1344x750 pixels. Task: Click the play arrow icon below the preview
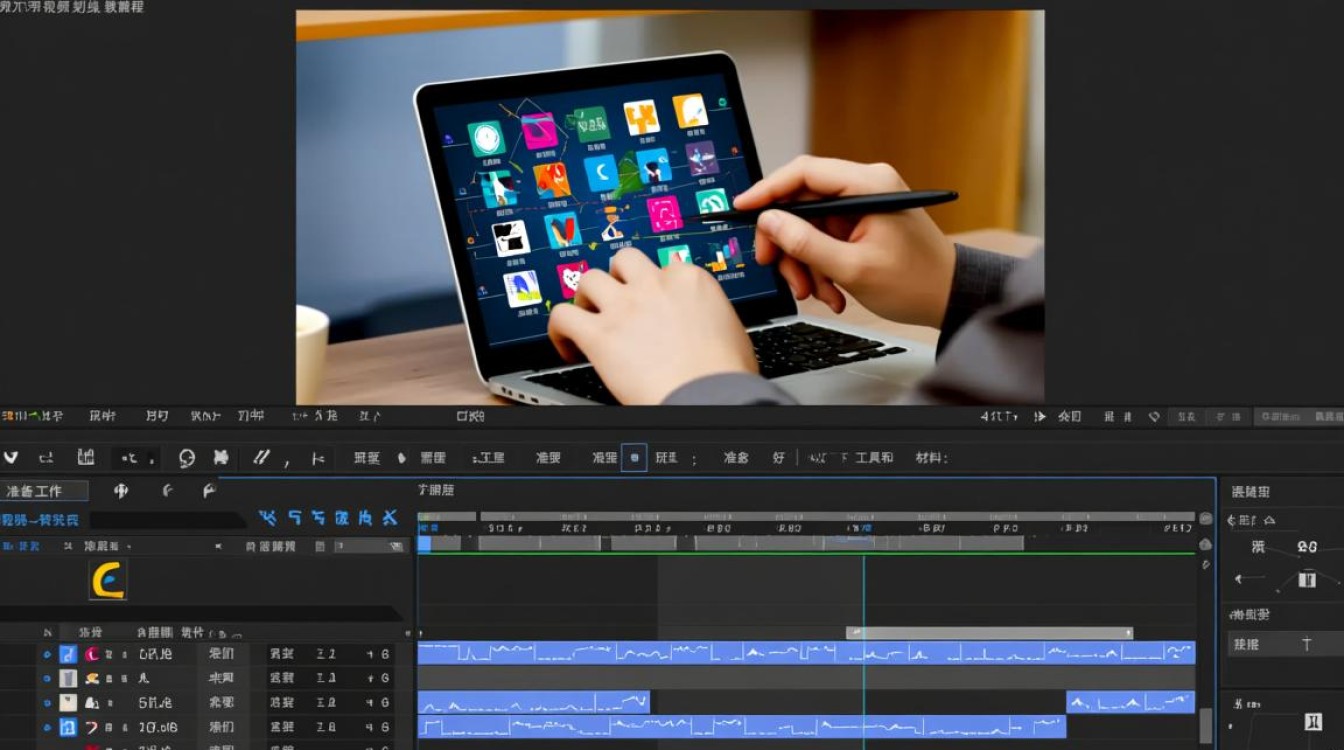1040,416
